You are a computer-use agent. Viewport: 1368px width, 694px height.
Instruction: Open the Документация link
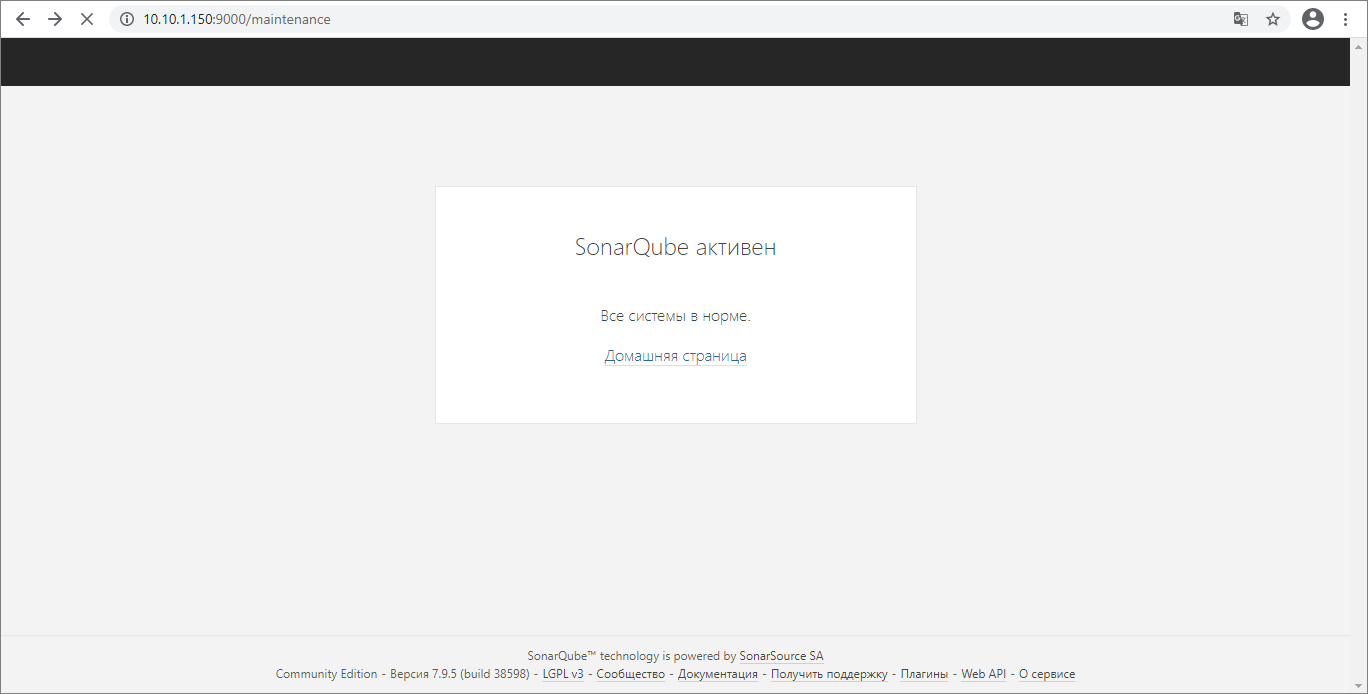coord(718,674)
